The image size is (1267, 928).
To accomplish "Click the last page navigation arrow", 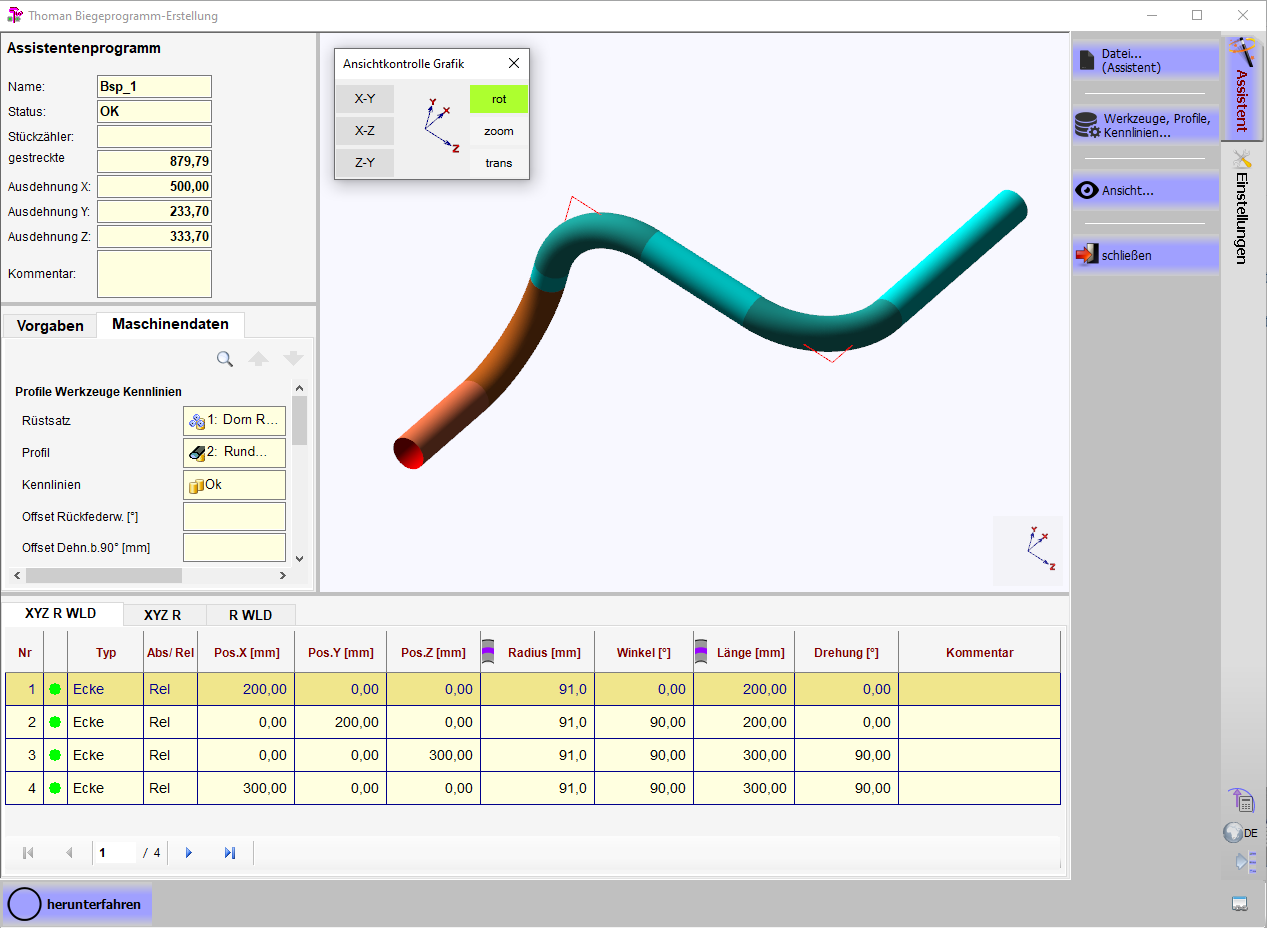I will 230,853.
